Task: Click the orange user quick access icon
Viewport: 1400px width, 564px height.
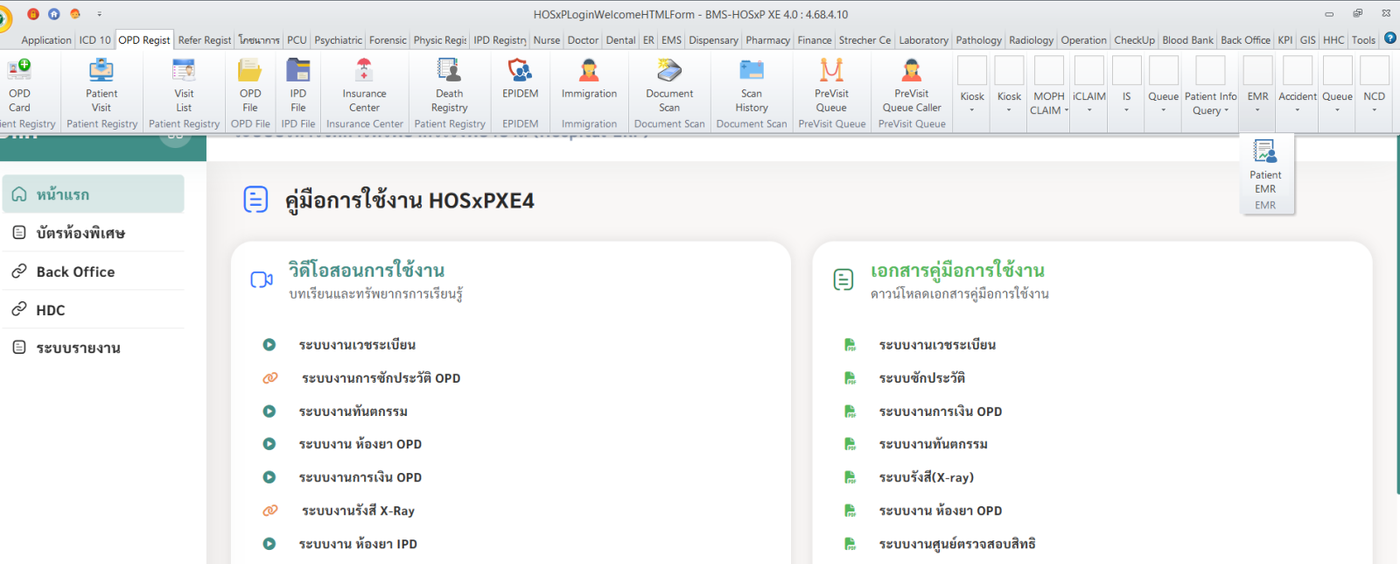Action: 75,14
